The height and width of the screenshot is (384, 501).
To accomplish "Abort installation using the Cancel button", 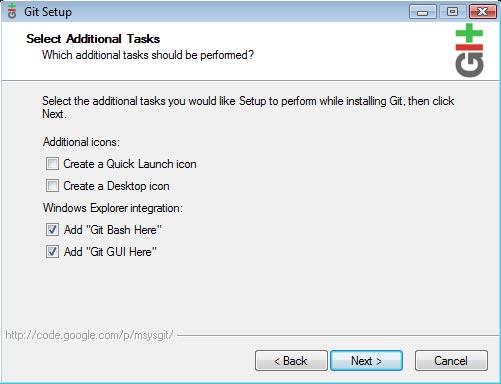I will click(x=451, y=361).
